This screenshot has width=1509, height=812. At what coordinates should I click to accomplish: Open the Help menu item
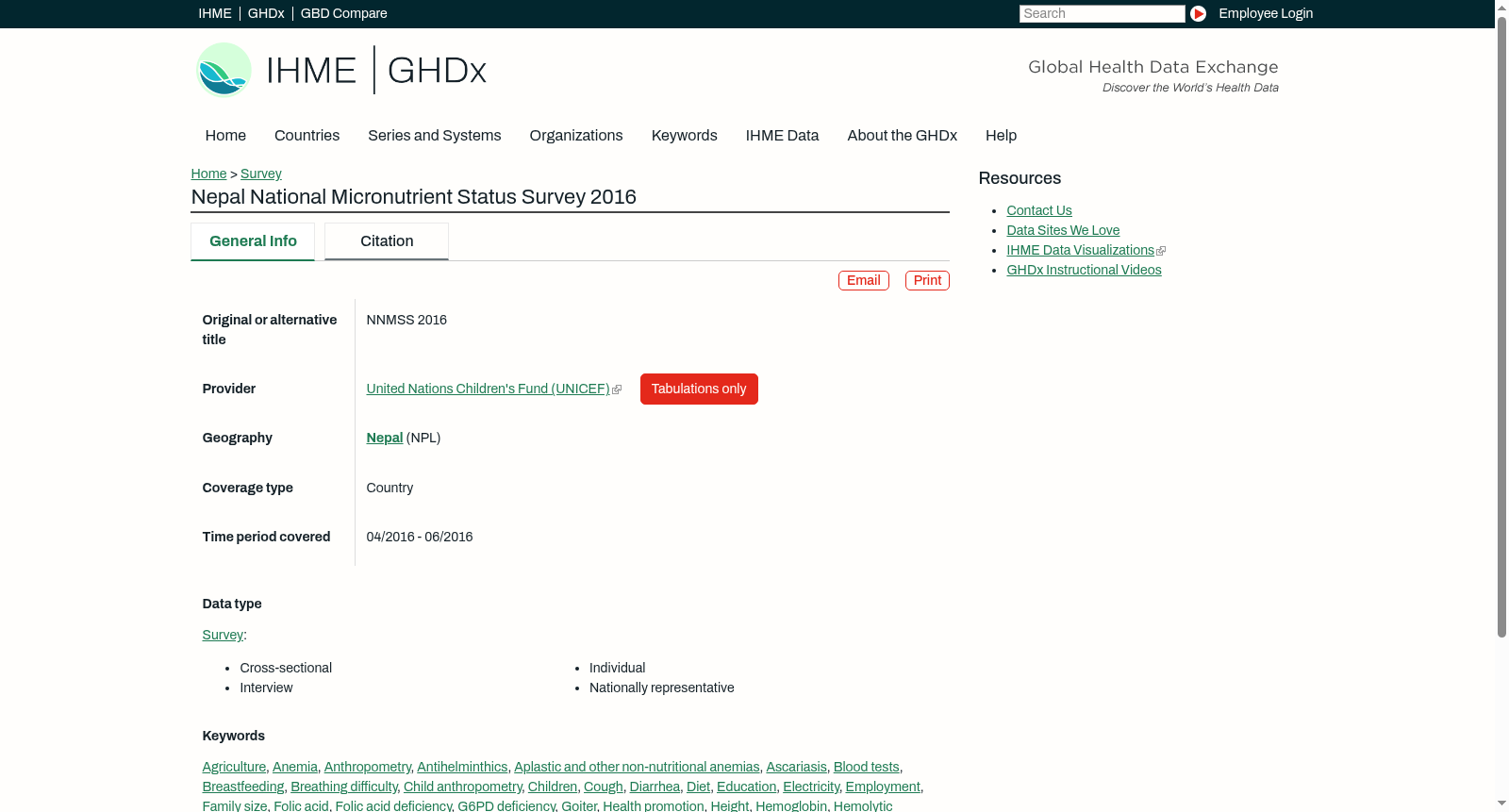1001,136
